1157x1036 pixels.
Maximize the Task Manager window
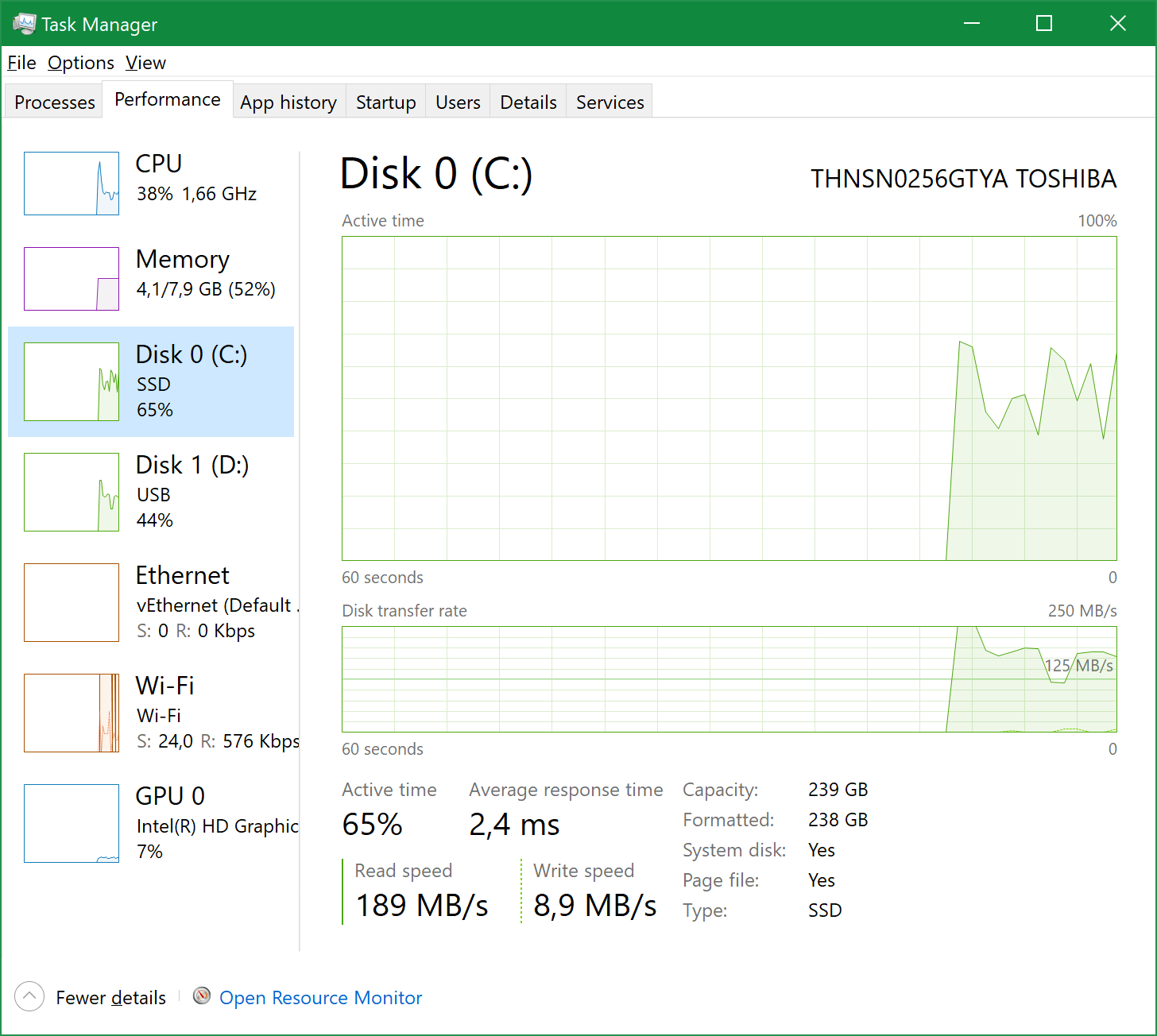coord(1044,24)
